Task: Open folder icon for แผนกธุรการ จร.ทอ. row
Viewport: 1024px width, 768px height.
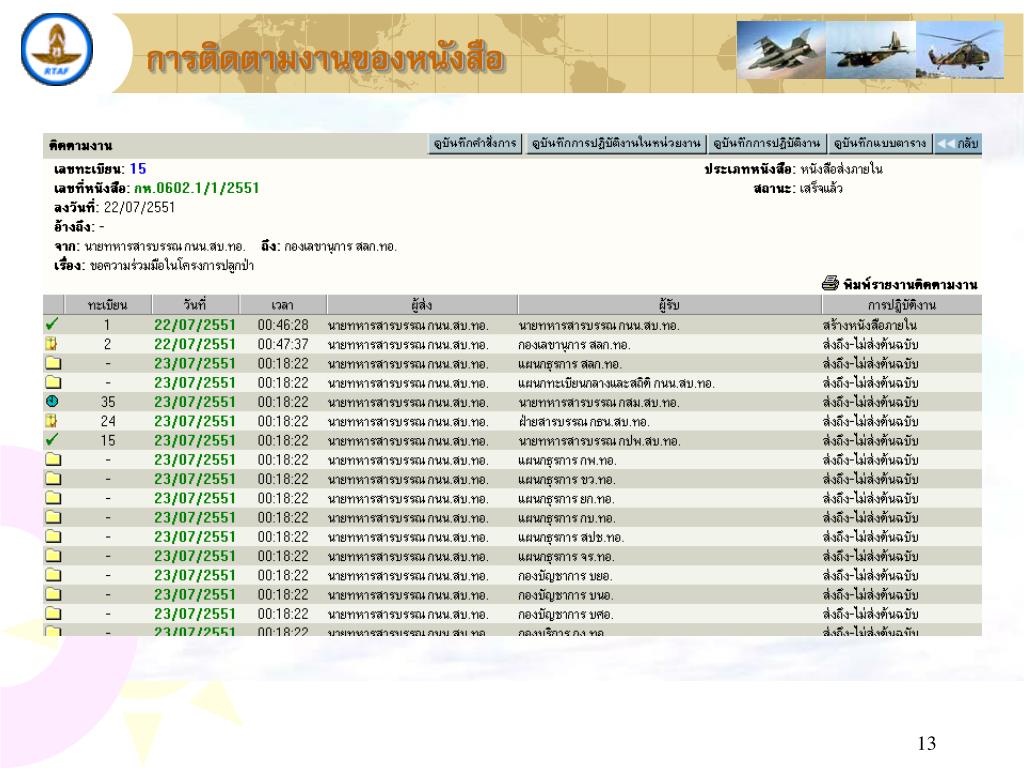Action: coord(53,556)
